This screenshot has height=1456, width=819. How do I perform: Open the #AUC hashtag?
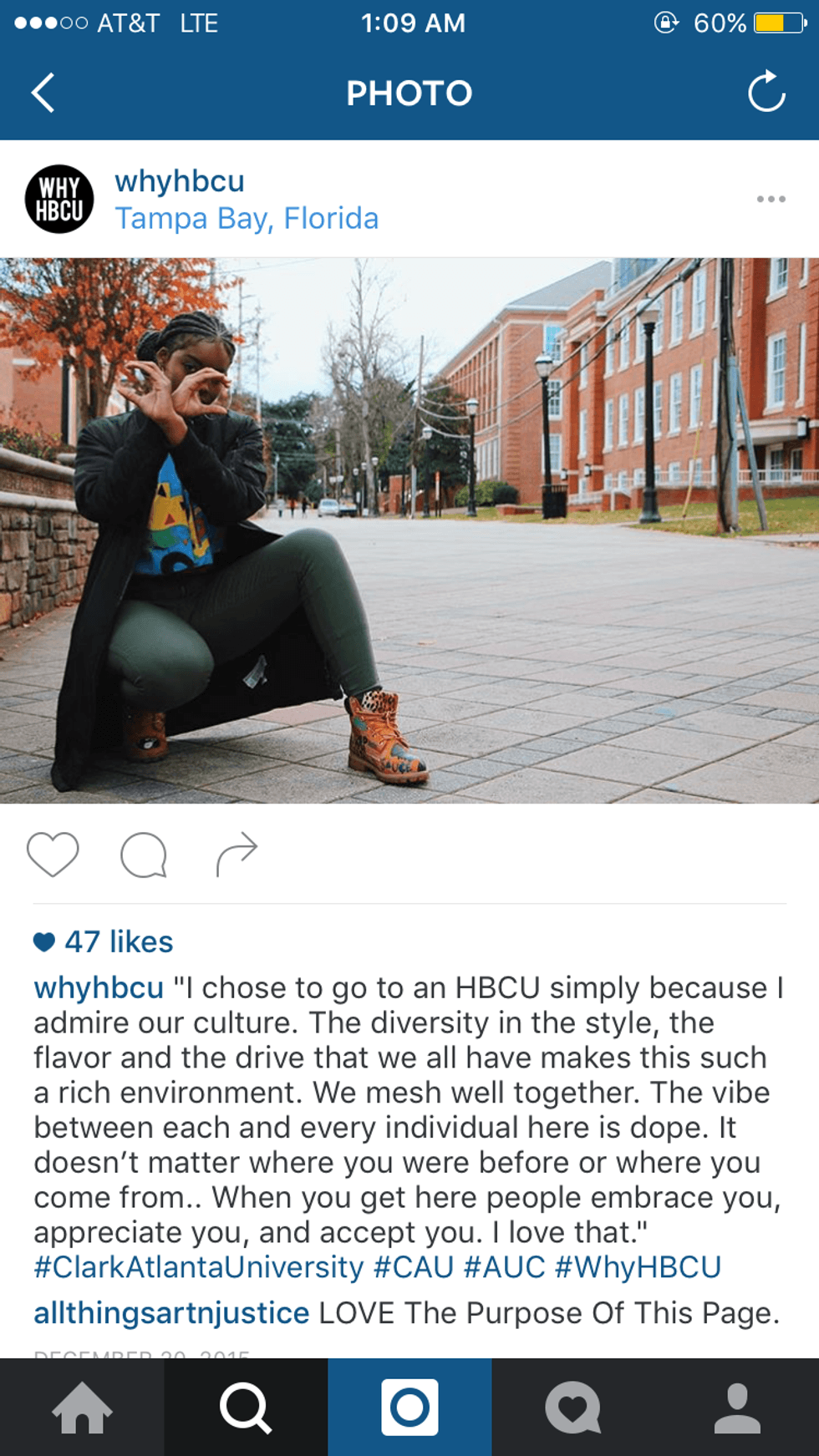pyautogui.click(x=505, y=1267)
